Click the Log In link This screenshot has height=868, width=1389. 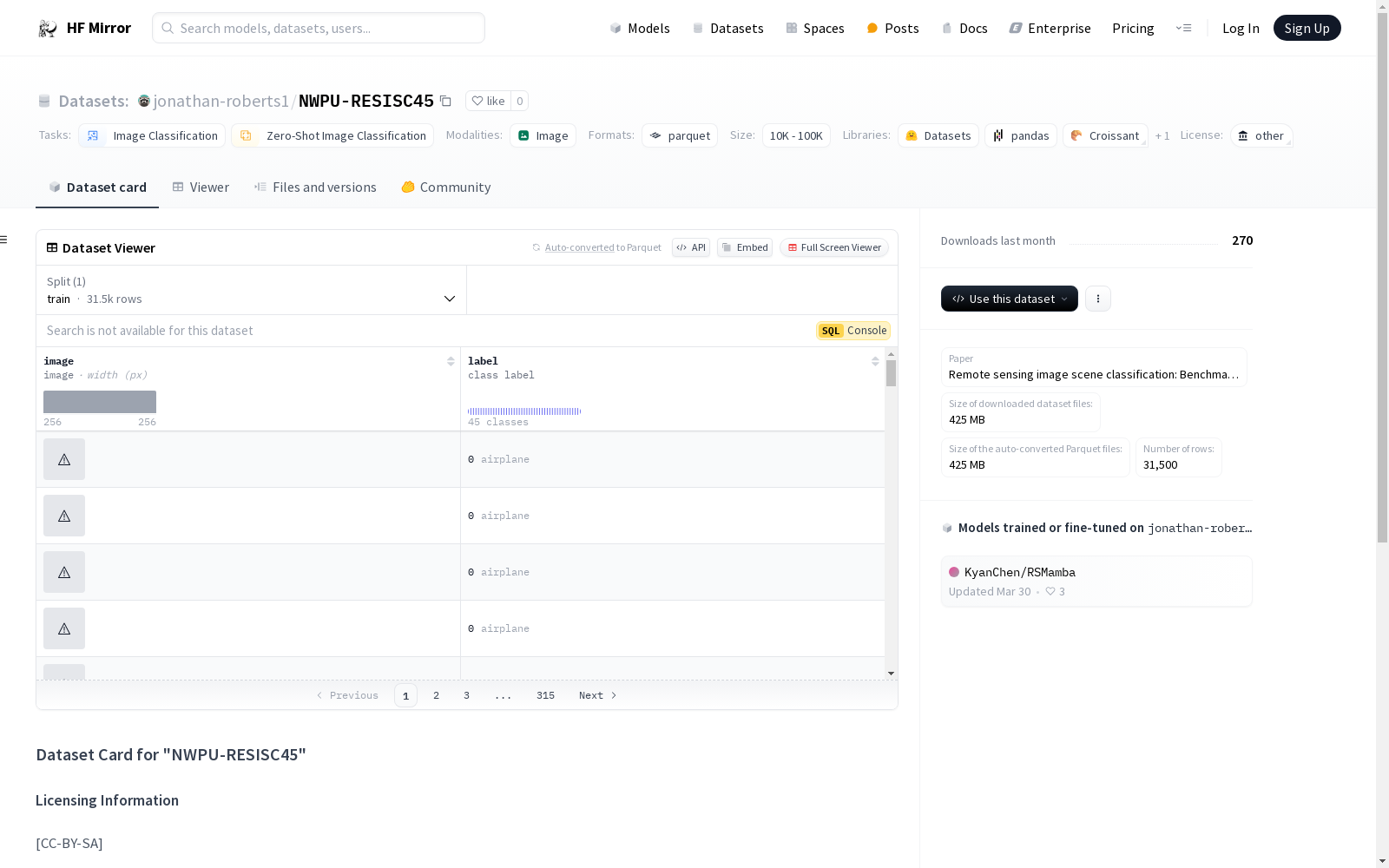point(1241,29)
